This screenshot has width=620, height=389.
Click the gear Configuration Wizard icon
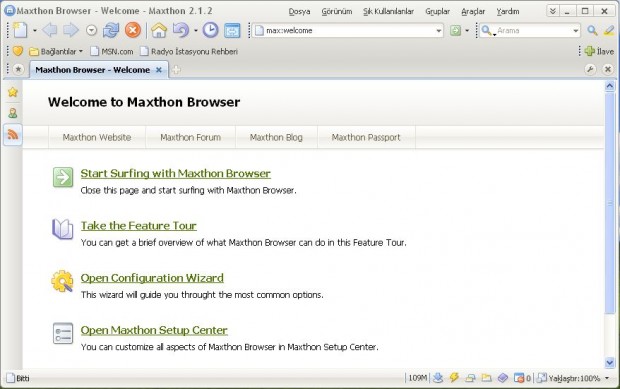pyautogui.click(x=62, y=281)
